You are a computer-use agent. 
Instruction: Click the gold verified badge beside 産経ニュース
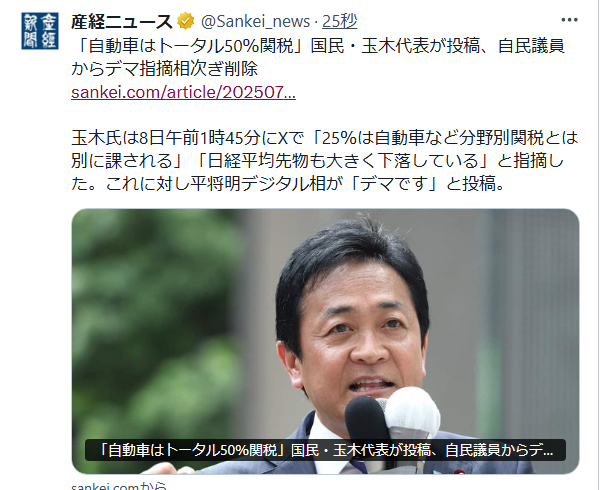click(x=186, y=21)
